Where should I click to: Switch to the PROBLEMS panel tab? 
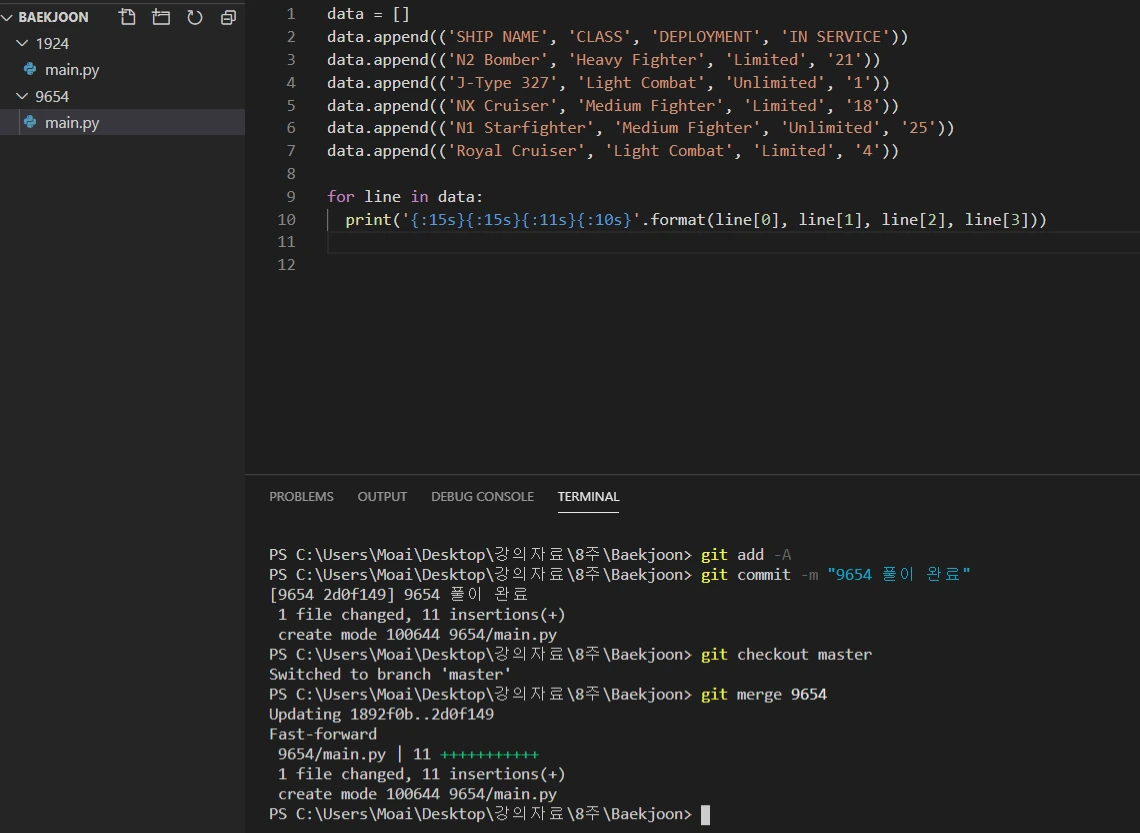click(x=301, y=496)
